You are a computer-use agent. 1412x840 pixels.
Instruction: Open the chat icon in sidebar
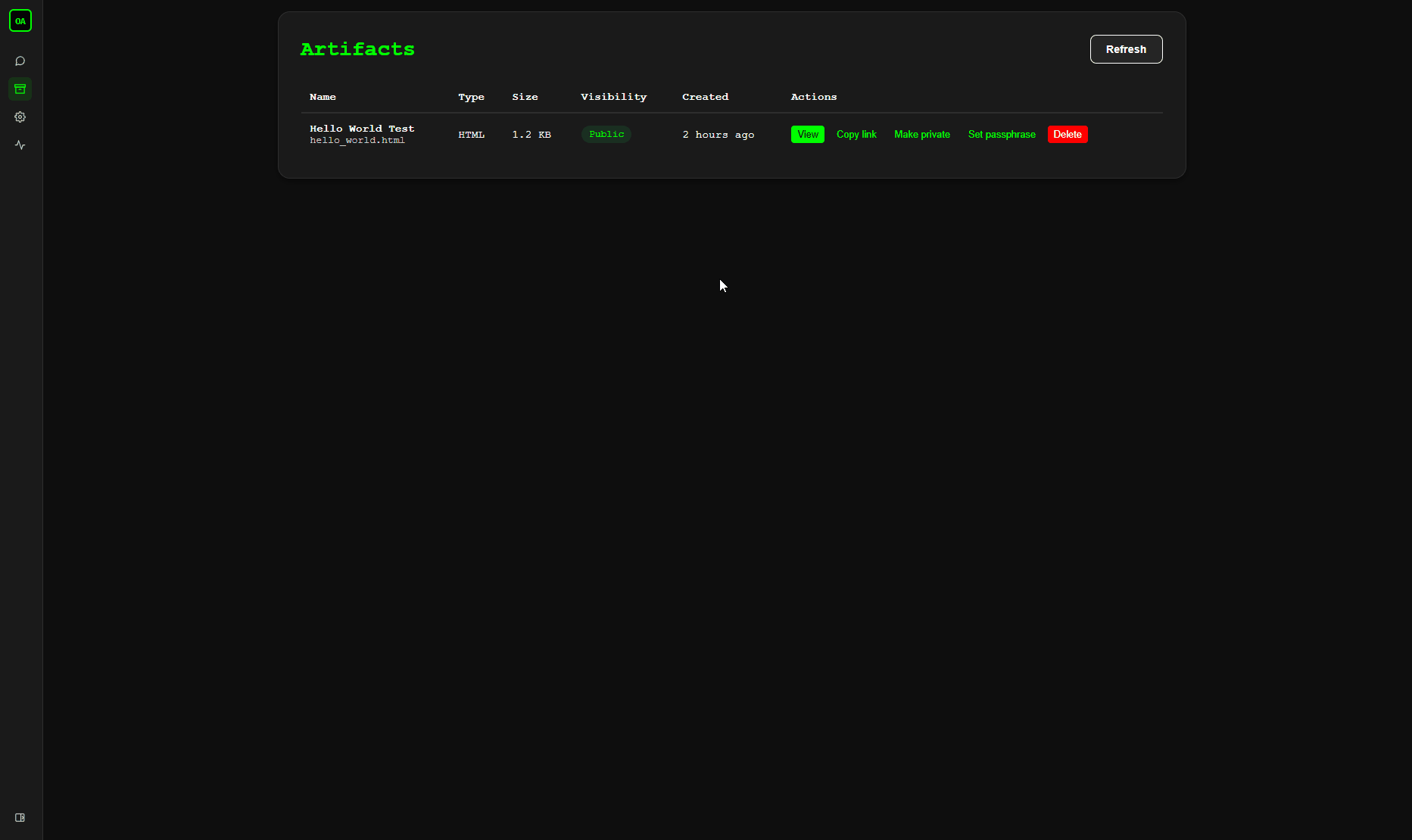[x=20, y=61]
